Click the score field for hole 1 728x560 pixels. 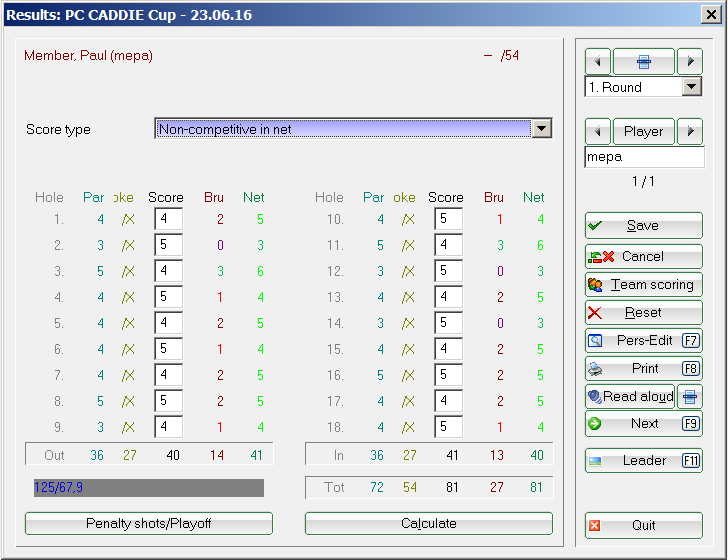(x=169, y=219)
